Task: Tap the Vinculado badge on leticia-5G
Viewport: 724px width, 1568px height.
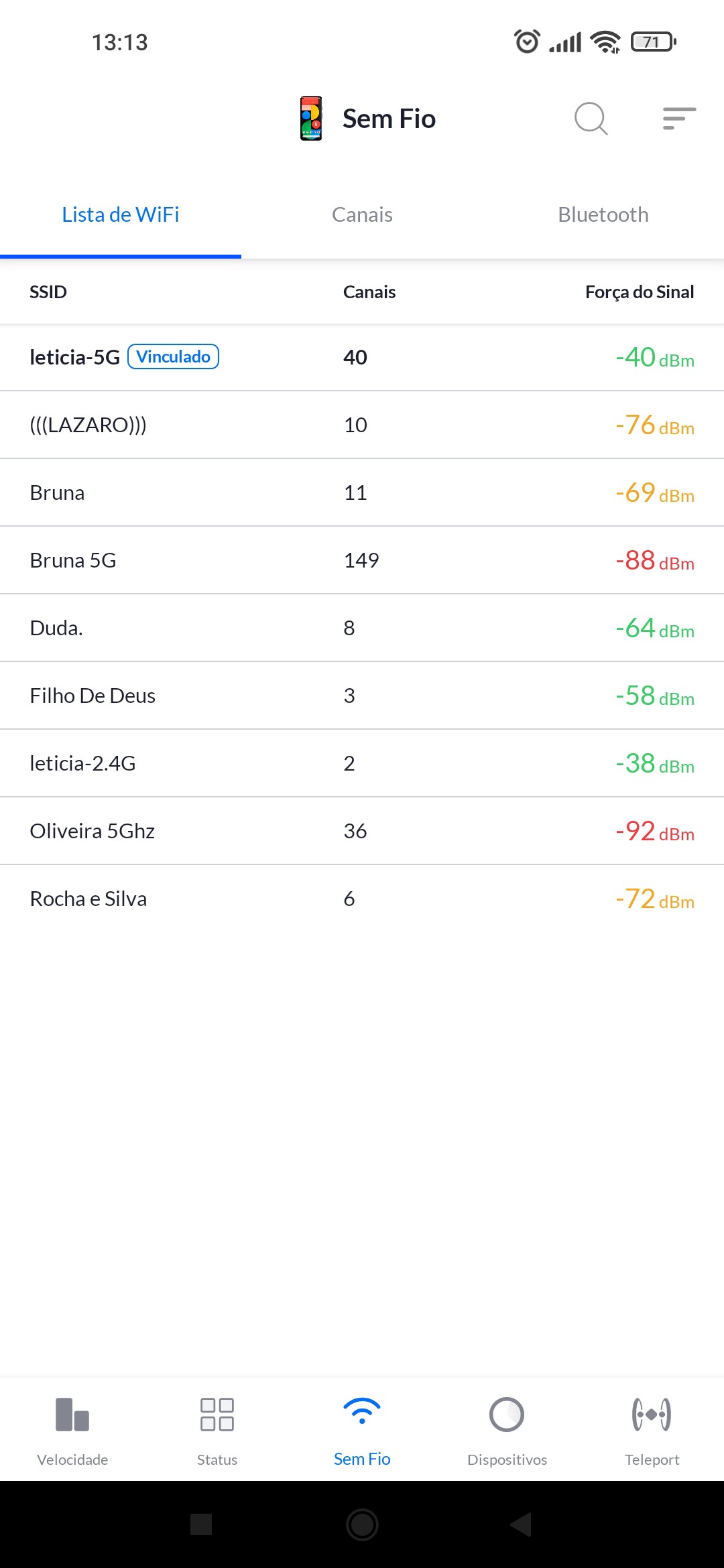Action: [x=173, y=356]
